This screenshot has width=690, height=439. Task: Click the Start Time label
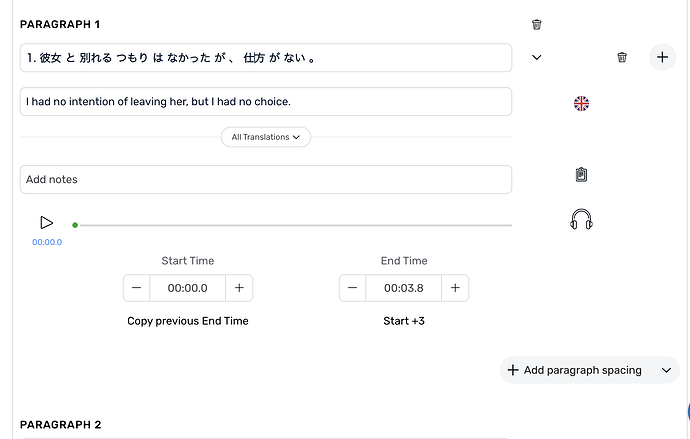(188, 261)
